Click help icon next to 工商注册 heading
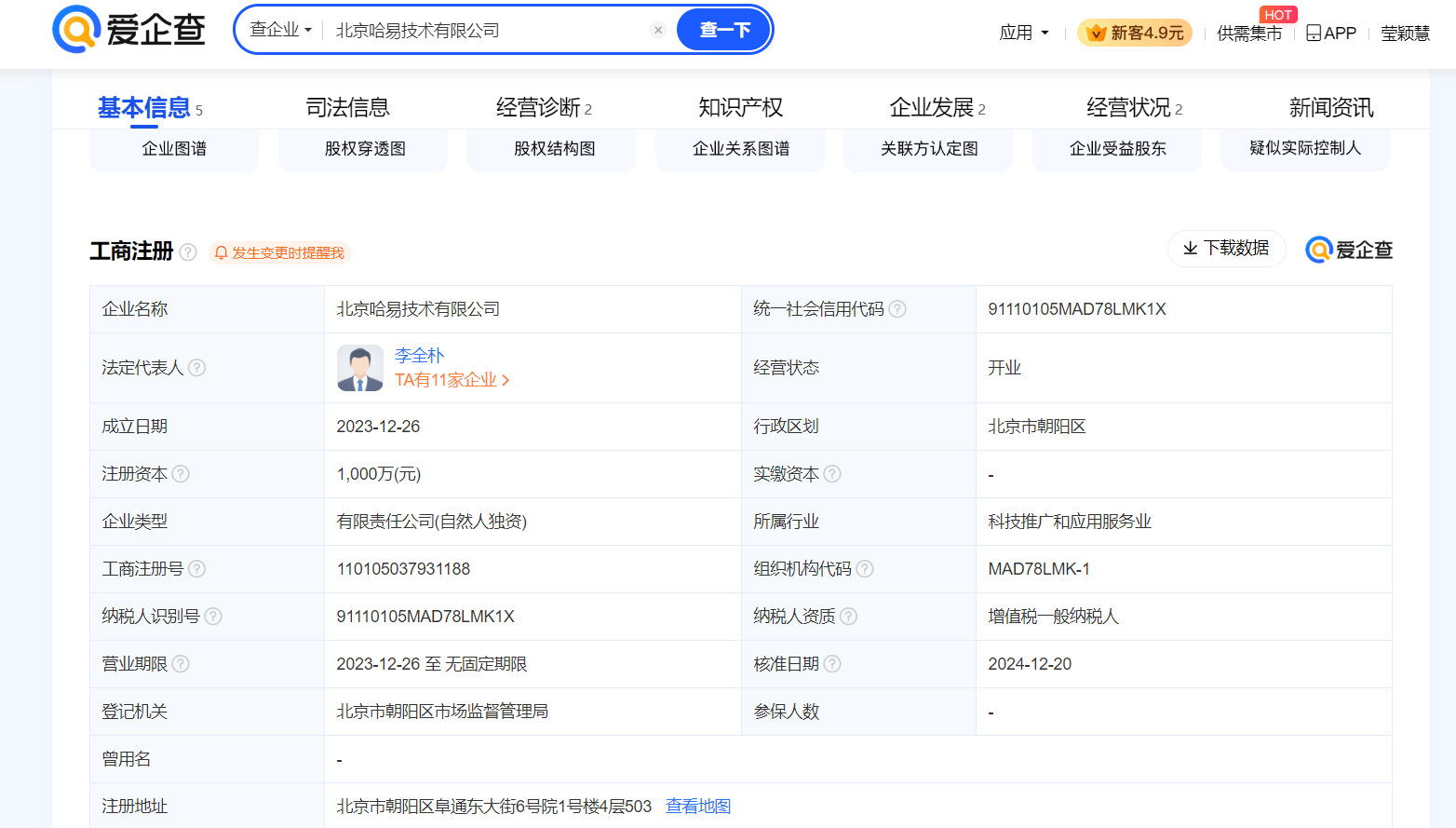 point(188,252)
